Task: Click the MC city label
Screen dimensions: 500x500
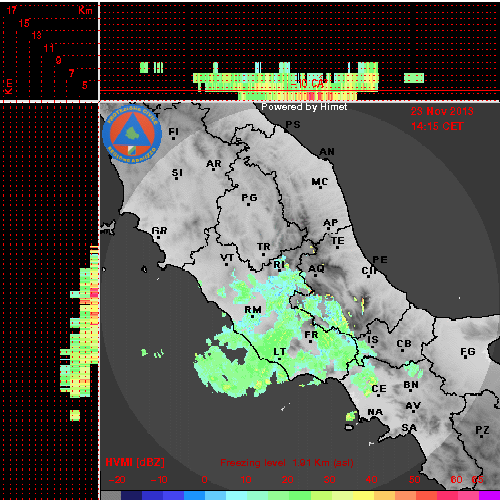Action: (320, 182)
